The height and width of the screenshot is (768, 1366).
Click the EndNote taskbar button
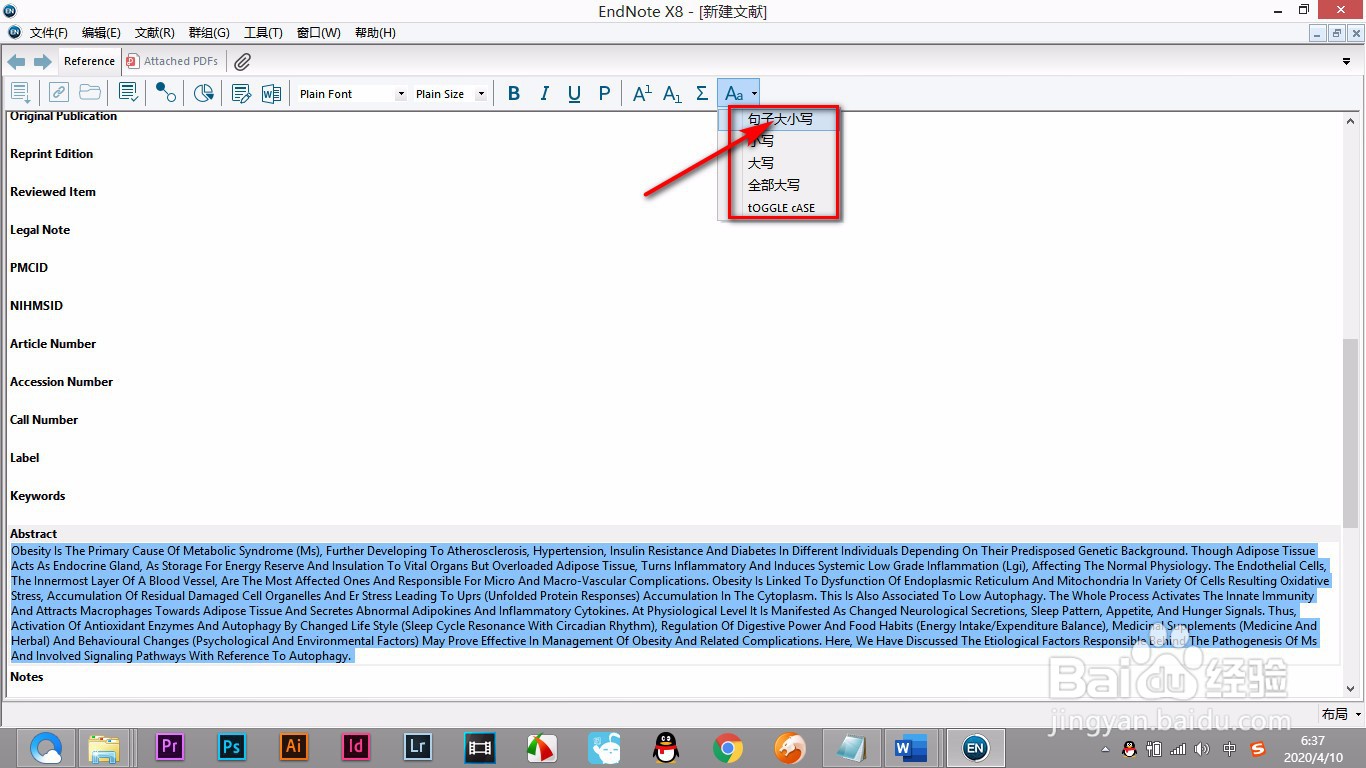974,747
